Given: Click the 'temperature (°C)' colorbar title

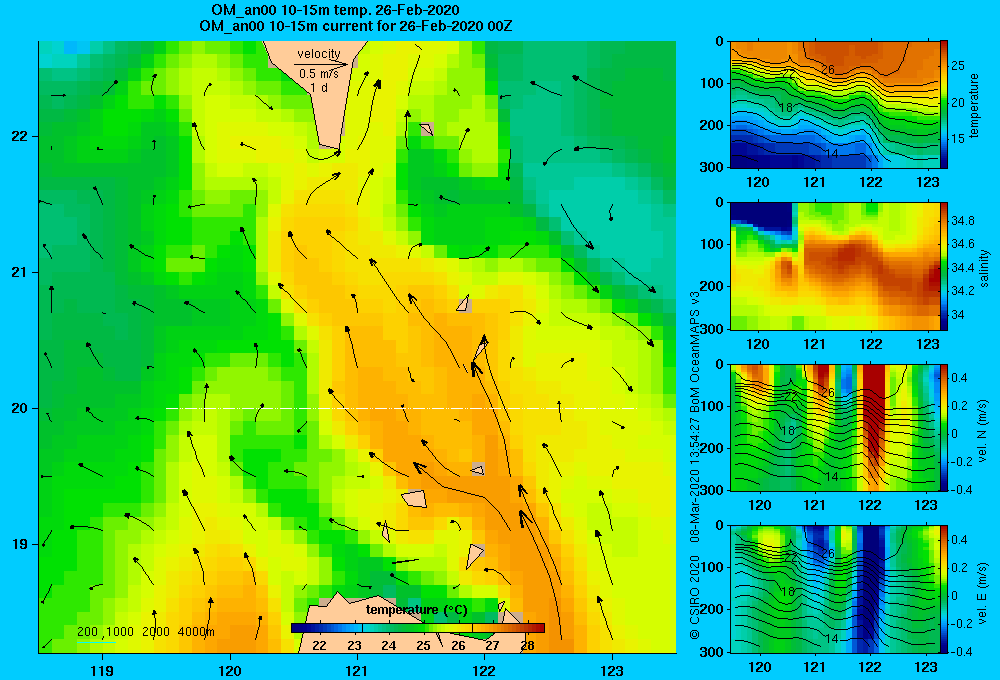Looking at the screenshot, I should 417,610.
